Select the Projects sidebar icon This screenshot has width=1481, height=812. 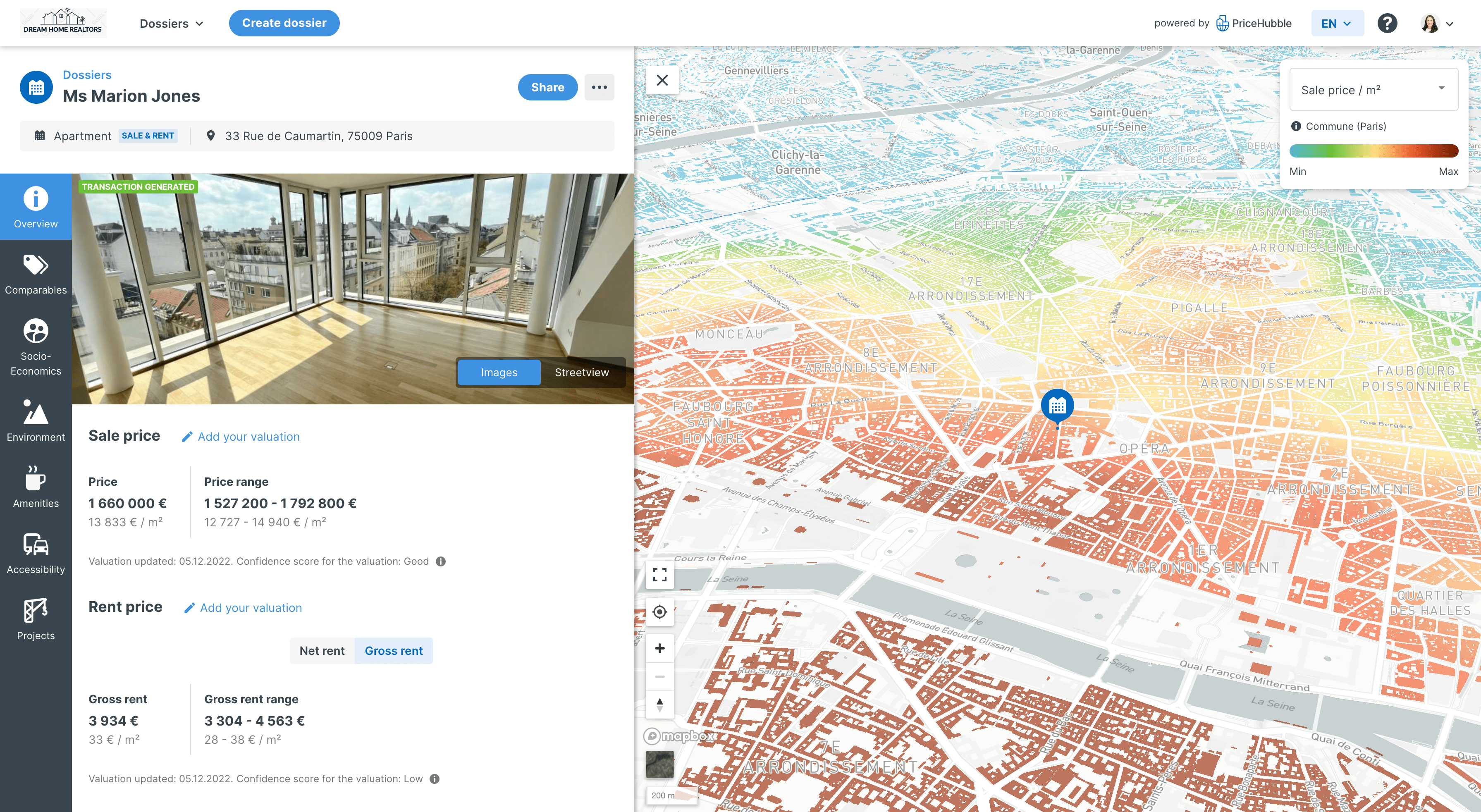pos(35,620)
